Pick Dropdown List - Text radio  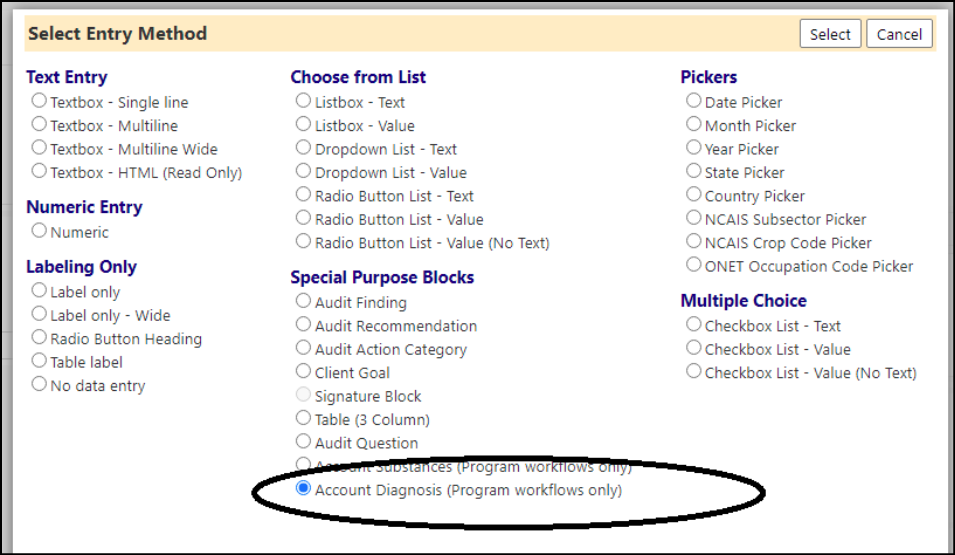pos(303,147)
